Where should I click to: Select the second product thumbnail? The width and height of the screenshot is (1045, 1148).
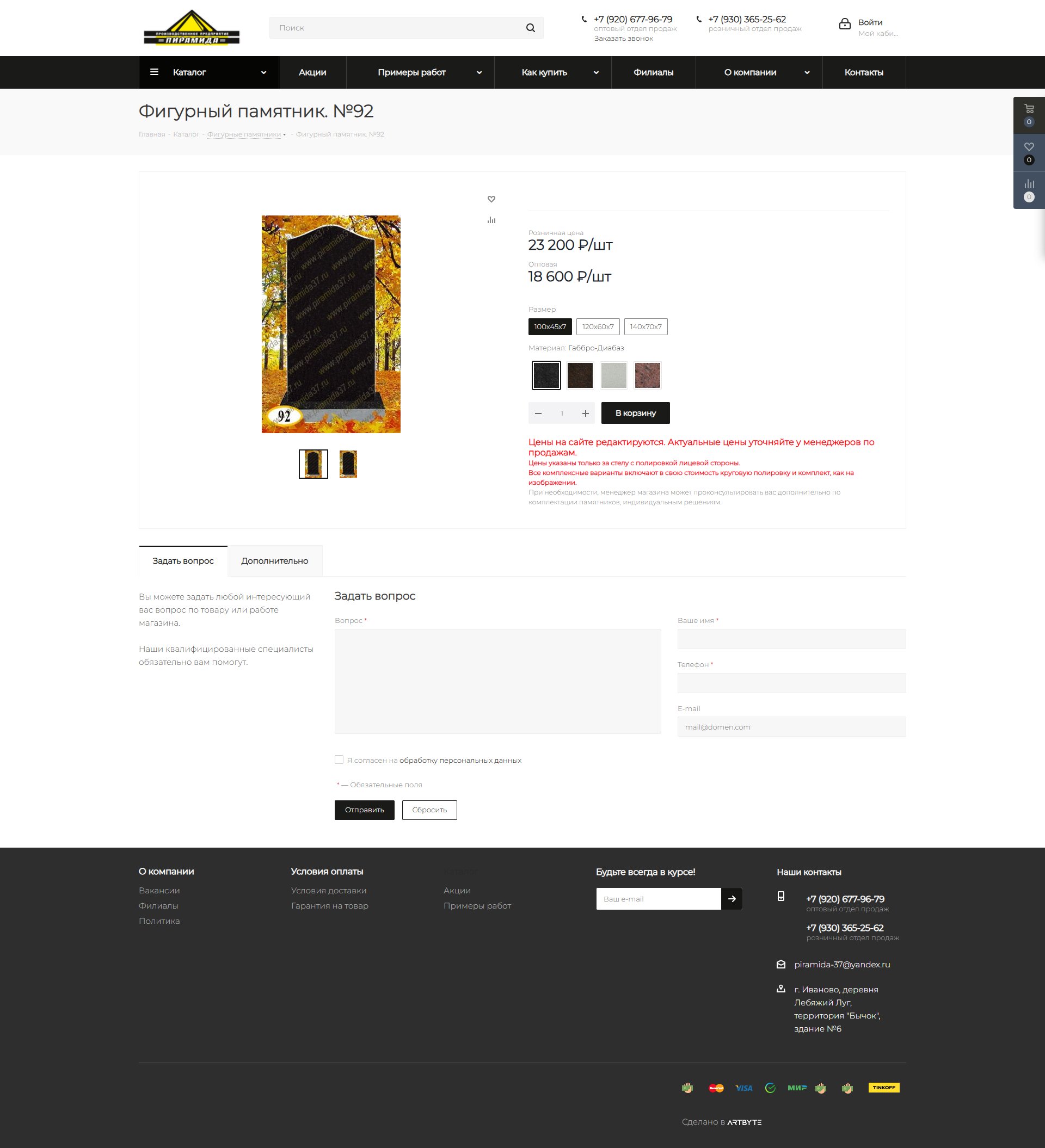coord(348,464)
